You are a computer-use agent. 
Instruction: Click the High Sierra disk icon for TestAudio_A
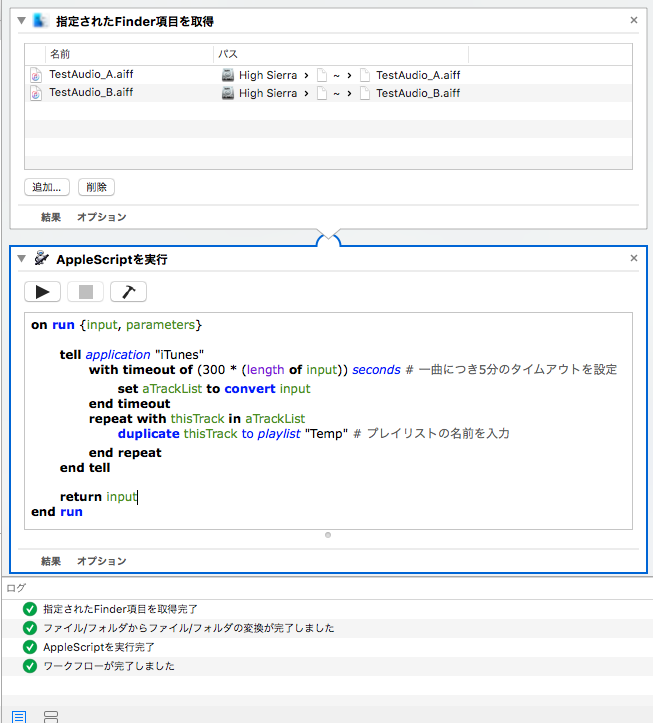228,74
